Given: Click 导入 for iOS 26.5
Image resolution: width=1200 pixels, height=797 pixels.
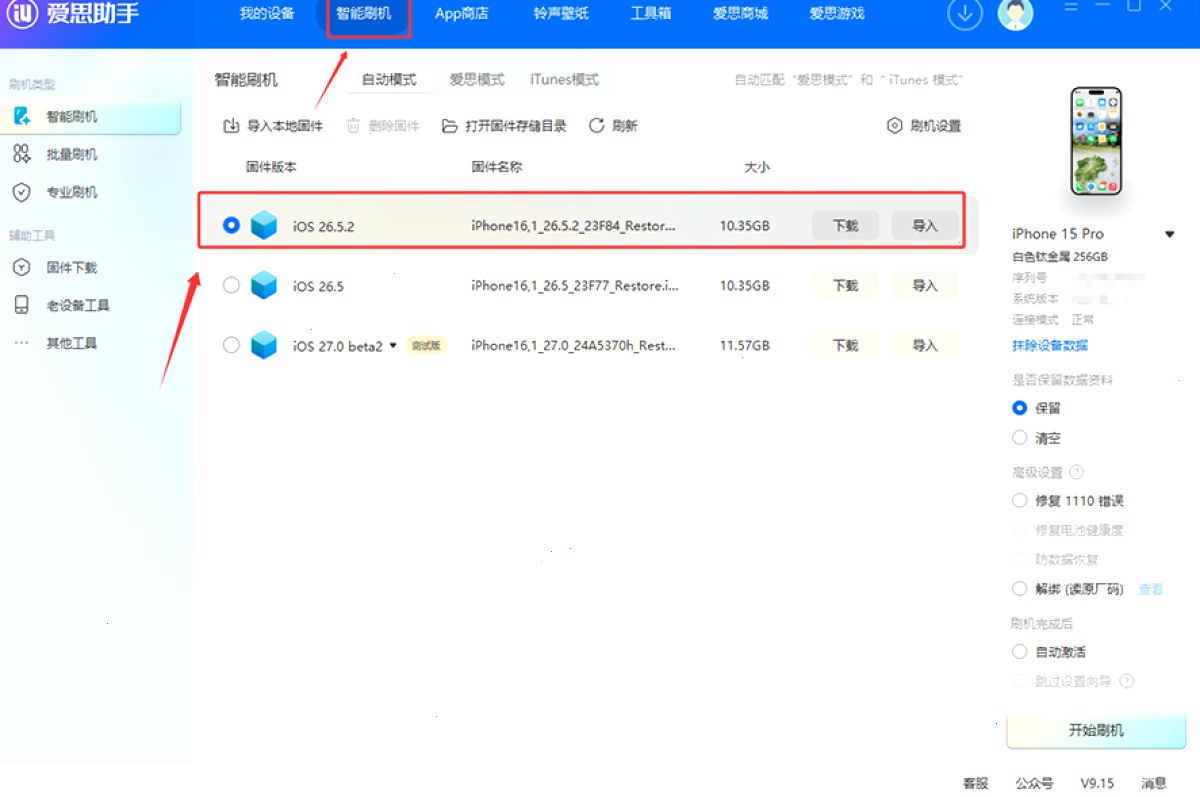Looking at the screenshot, I should pos(925,286).
